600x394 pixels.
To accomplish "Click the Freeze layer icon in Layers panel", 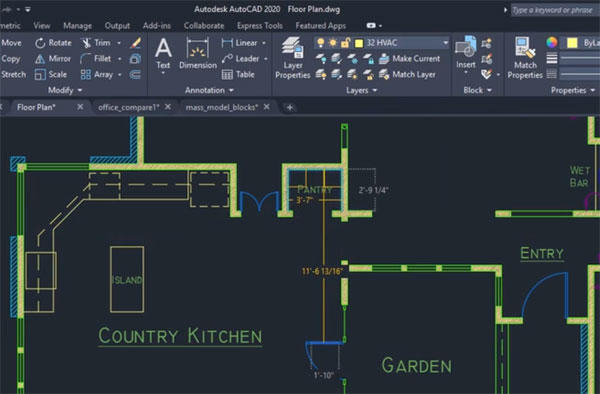I will point(352,59).
